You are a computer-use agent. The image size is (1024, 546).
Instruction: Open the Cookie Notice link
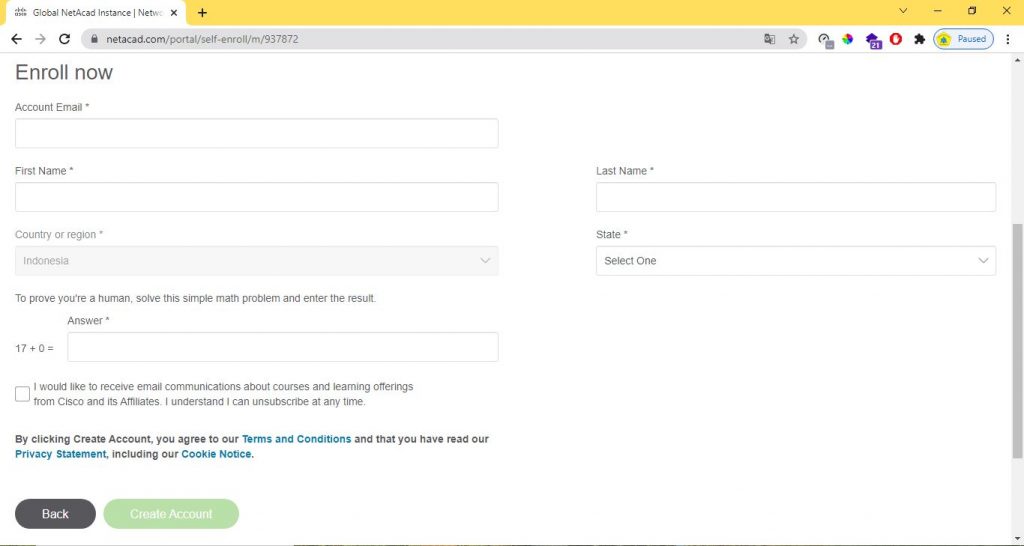point(216,454)
